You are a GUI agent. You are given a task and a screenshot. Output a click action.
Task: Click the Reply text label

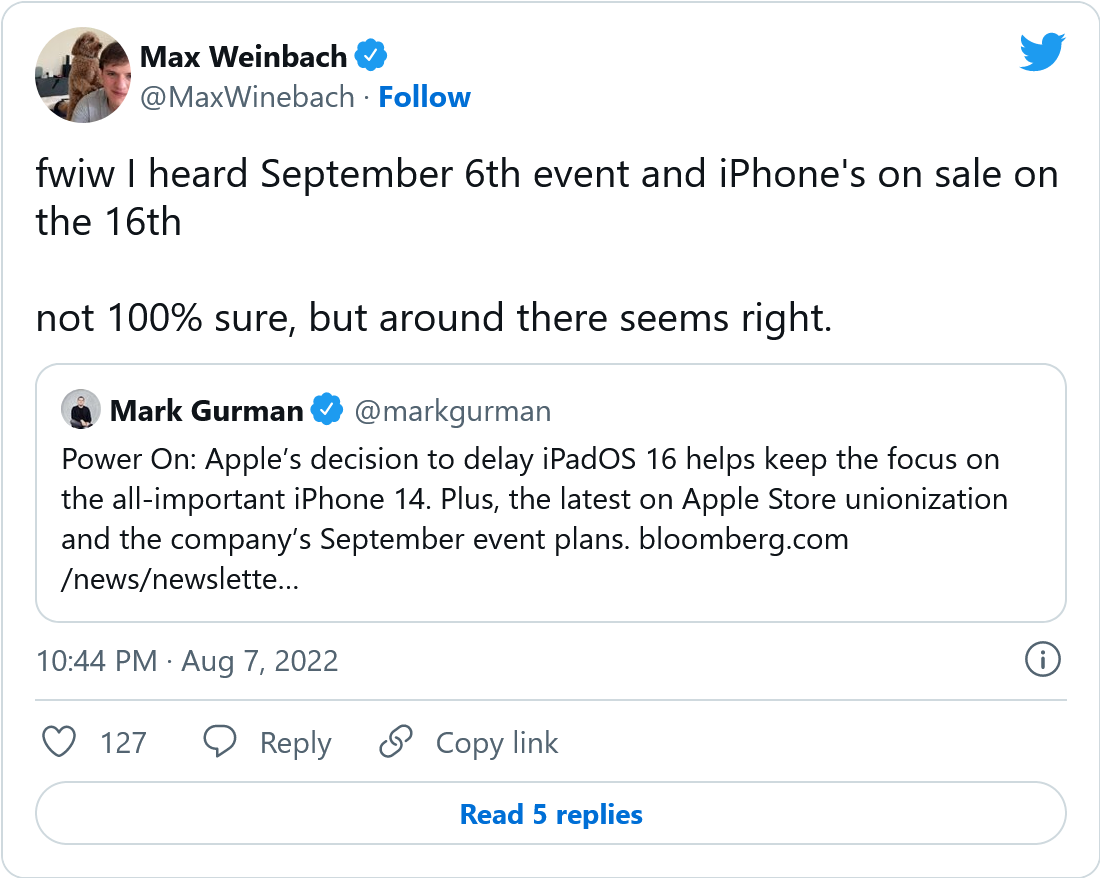tap(295, 743)
